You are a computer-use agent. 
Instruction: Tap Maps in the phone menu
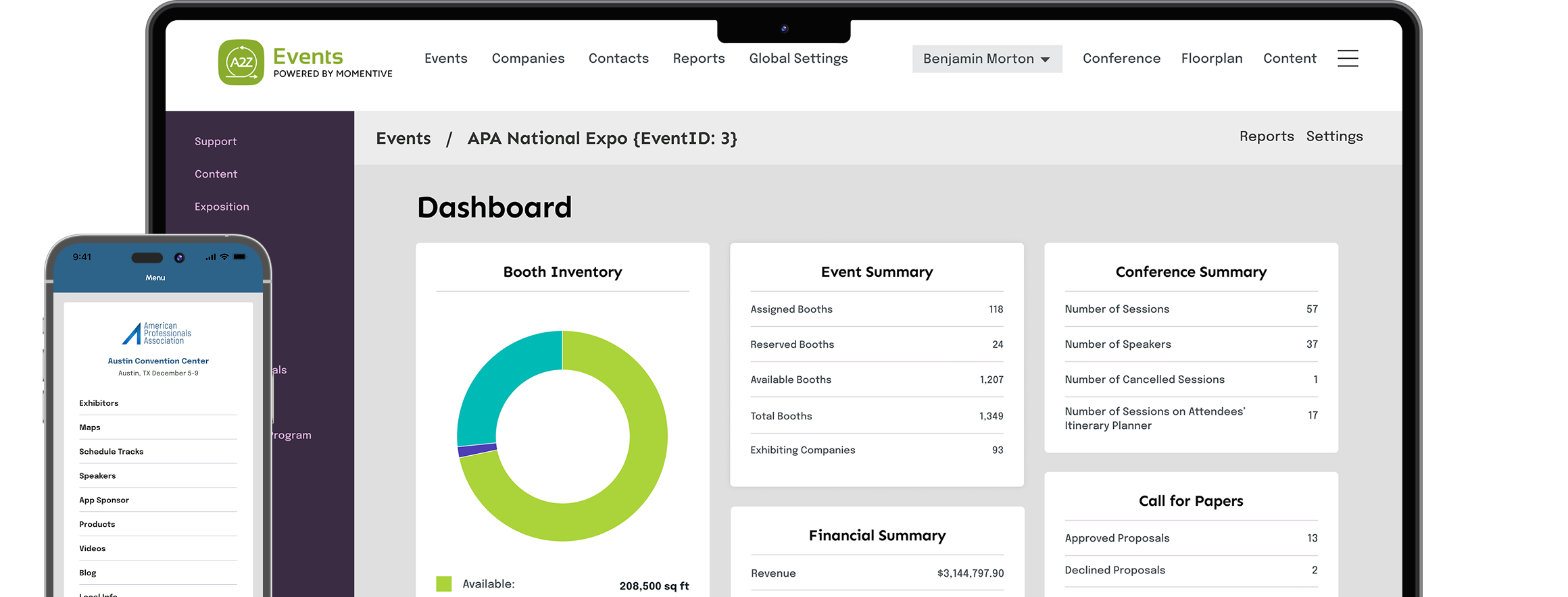coord(157,427)
